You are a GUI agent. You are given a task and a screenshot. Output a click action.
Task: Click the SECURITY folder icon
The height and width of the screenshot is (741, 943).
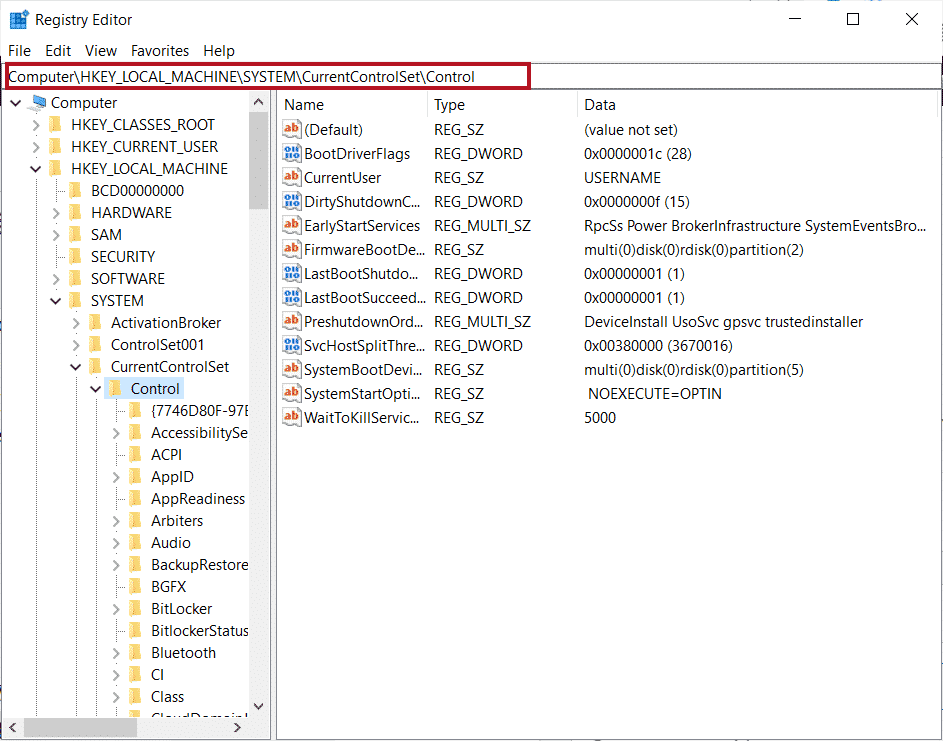pyautogui.click(x=76, y=257)
